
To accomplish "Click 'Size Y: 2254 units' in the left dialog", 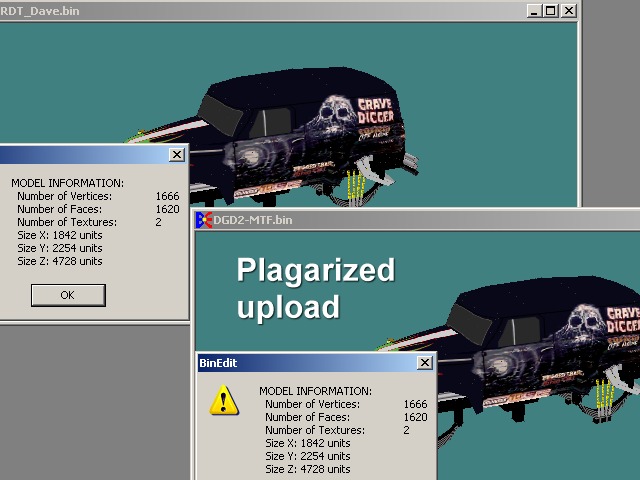I will pos(60,249).
